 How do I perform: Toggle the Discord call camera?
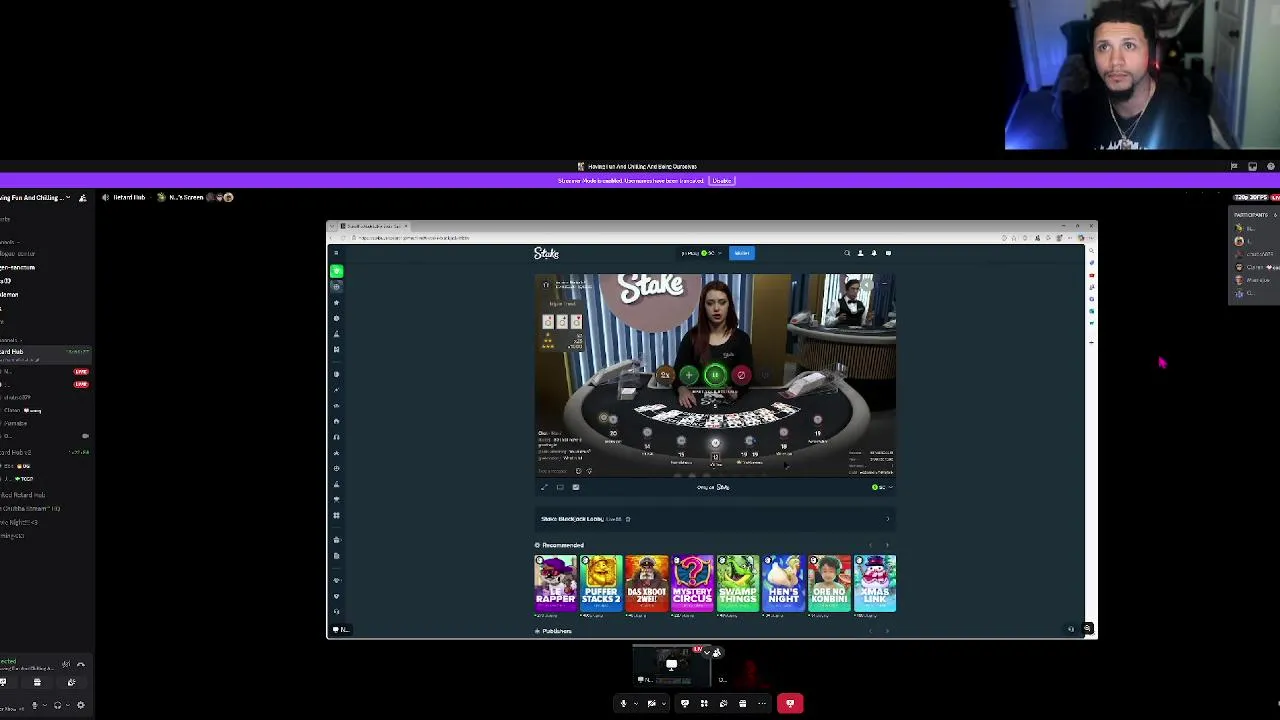click(x=651, y=703)
